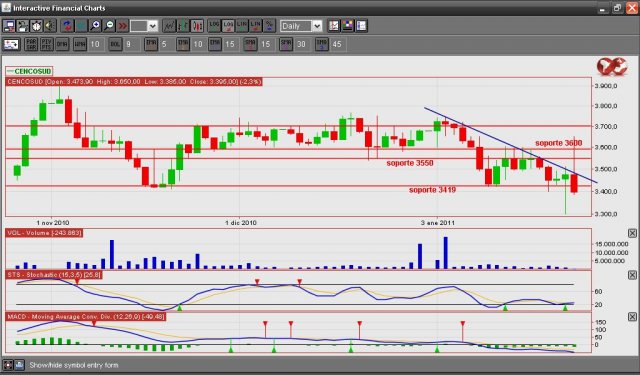This screenshot has width=640, height=375.
Task: Select the first LIN scale button
Action: (242, 26)
